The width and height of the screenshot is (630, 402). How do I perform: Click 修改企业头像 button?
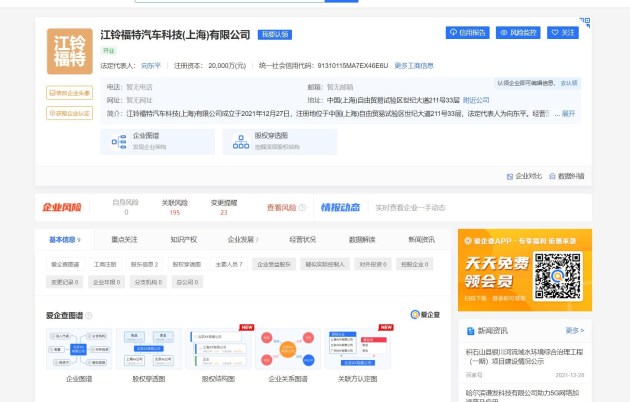pos(70,93)
